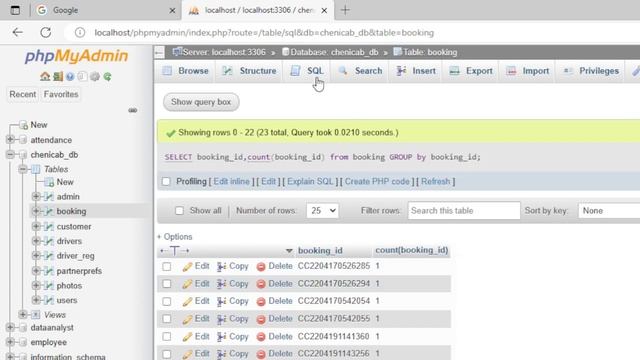The width and height of the screenshot is (640, 360).
Task: Click the Explain SQL link
Action: [310, 182]
